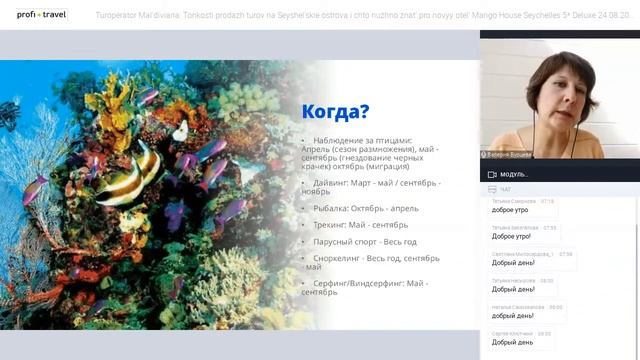Click Светлана Милосердова_1's message 'Добрый день!'
The width and height of the screenshot is (640, 360).
click(513, 263)
